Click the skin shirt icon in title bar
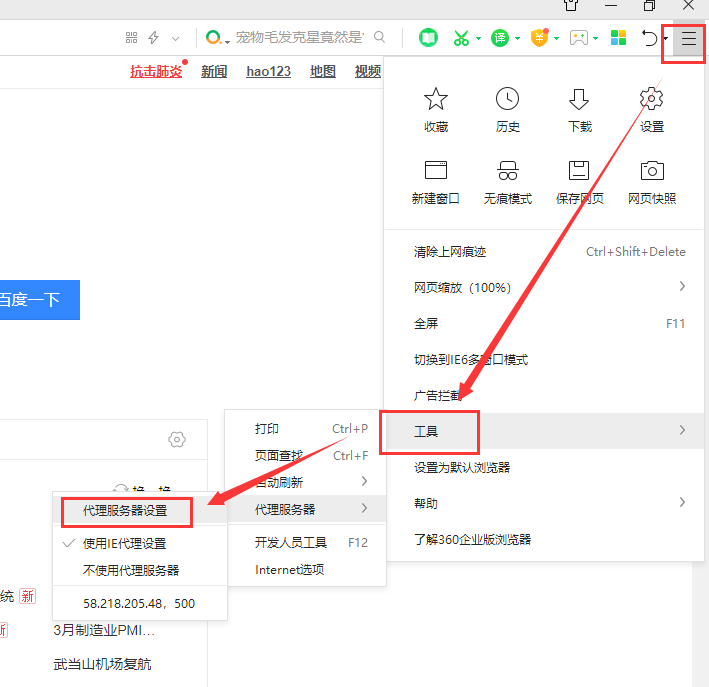709x687 pixels. pyautogui.click(x=571, y=5)
